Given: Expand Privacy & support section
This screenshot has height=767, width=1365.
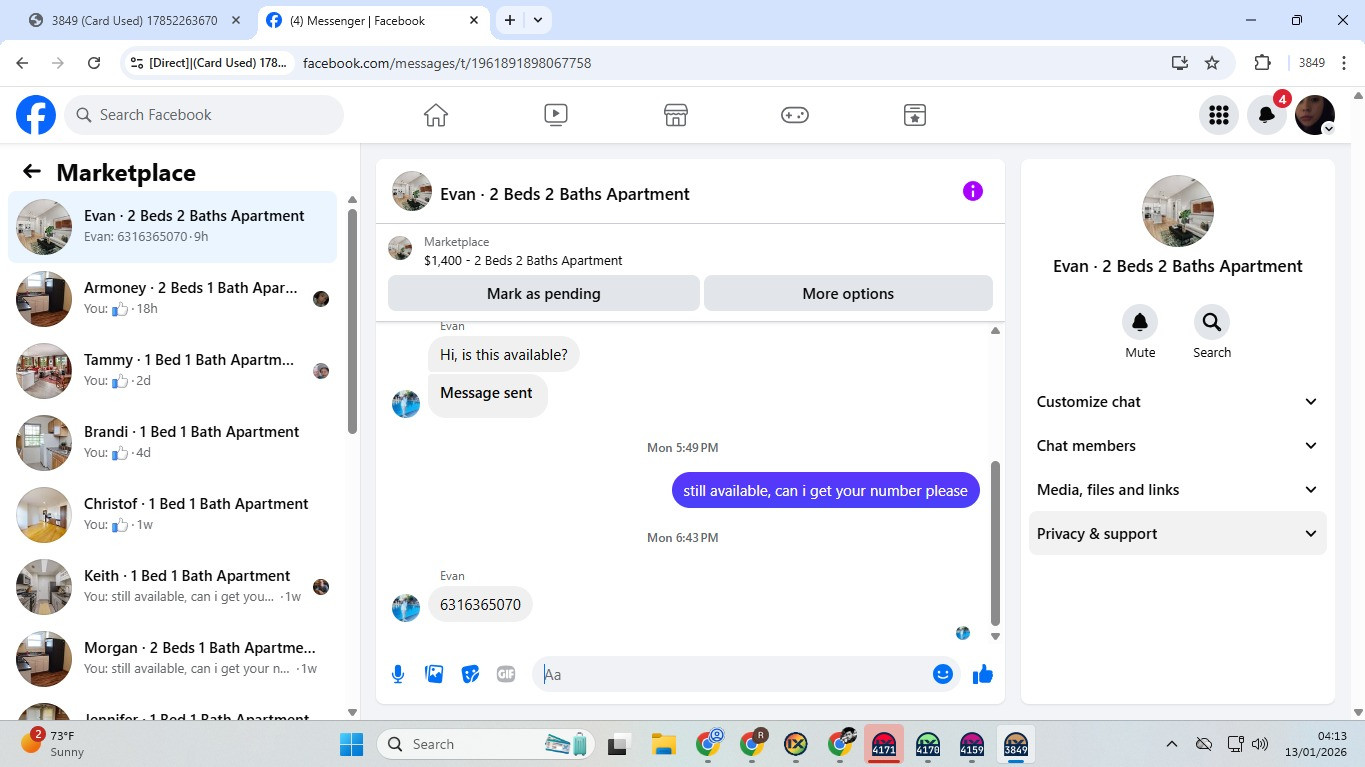Looking at the screenshot, I should 1178,534.
